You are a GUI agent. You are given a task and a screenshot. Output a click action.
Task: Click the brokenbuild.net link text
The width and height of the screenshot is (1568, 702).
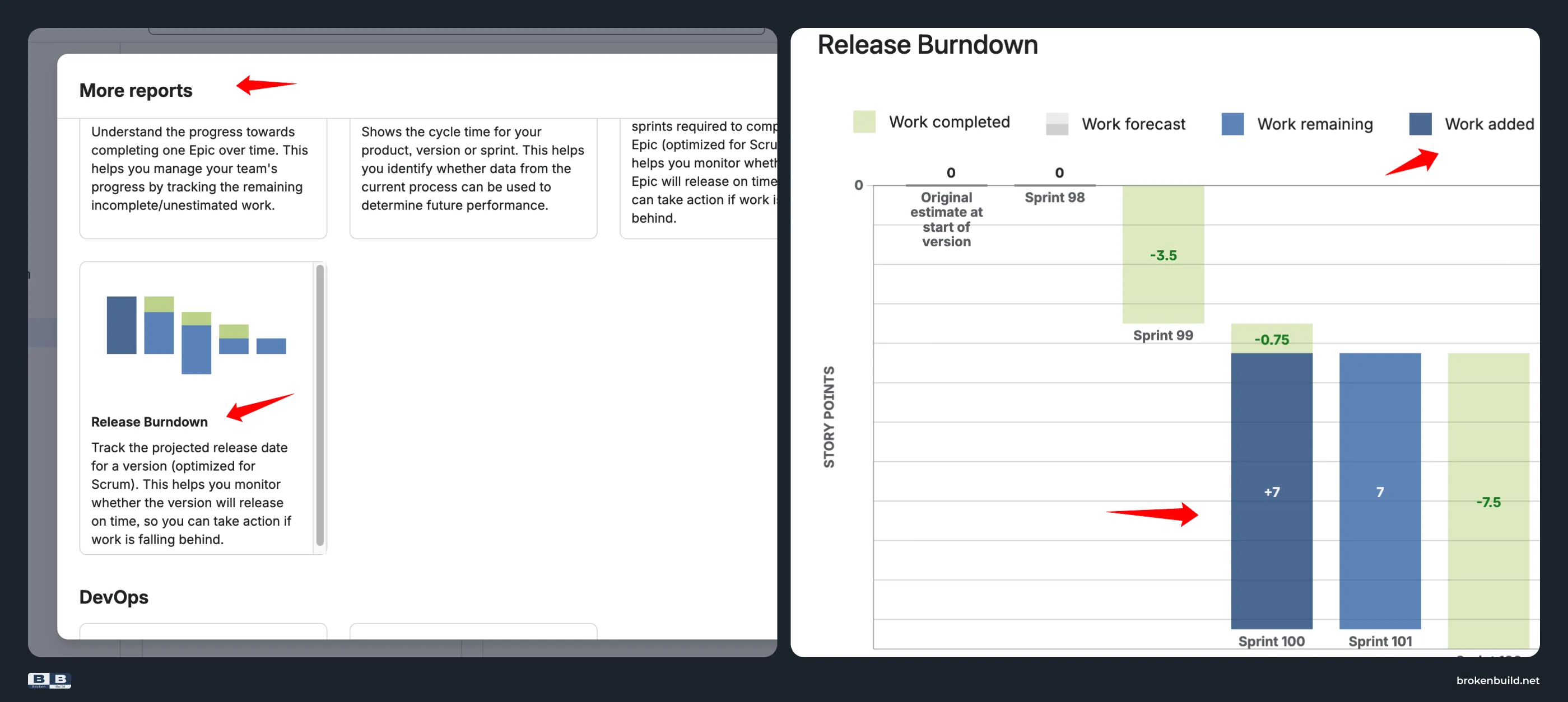point(1497,680)
